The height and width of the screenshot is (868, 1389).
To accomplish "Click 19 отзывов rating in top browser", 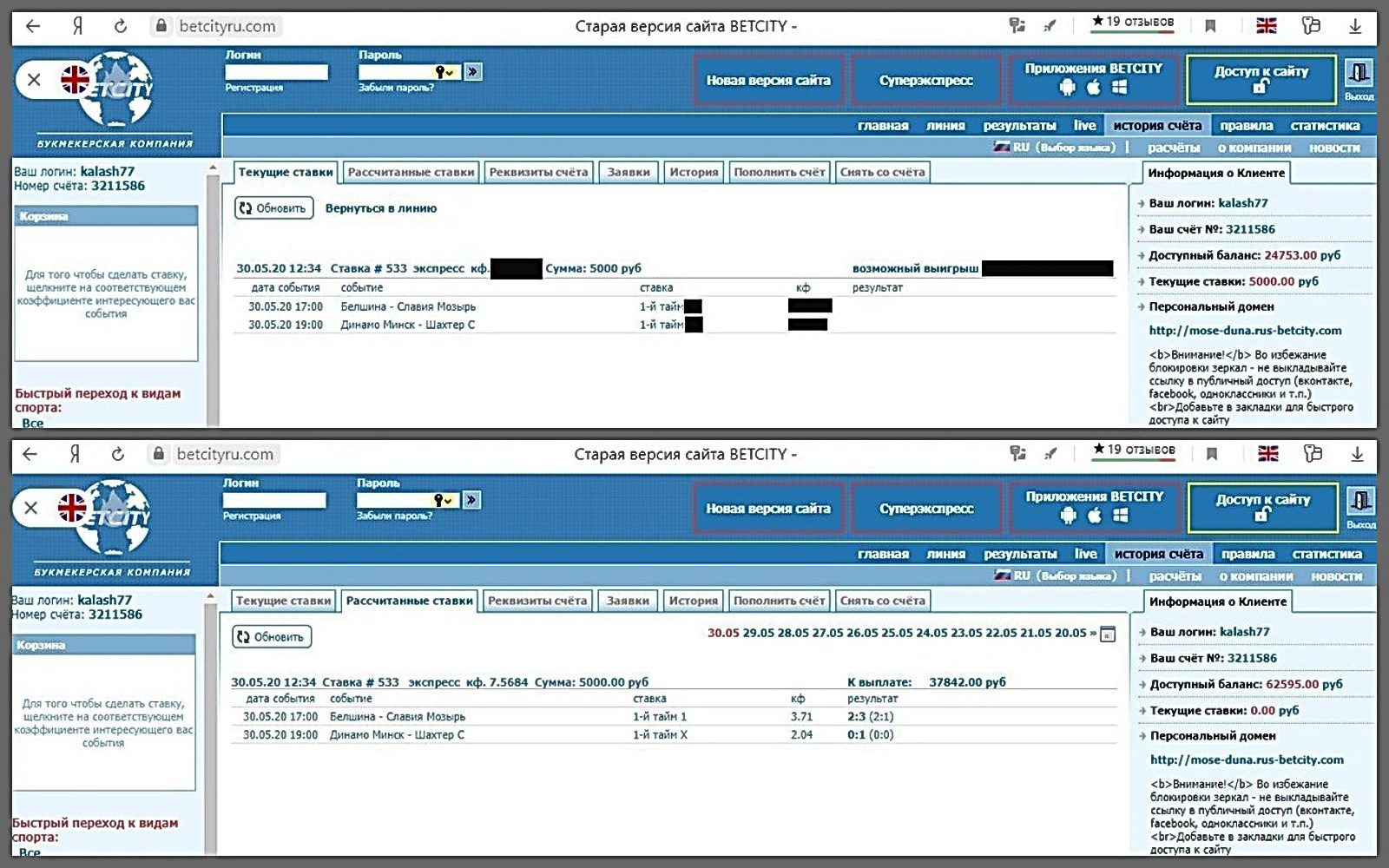I will coord(1133,22).
